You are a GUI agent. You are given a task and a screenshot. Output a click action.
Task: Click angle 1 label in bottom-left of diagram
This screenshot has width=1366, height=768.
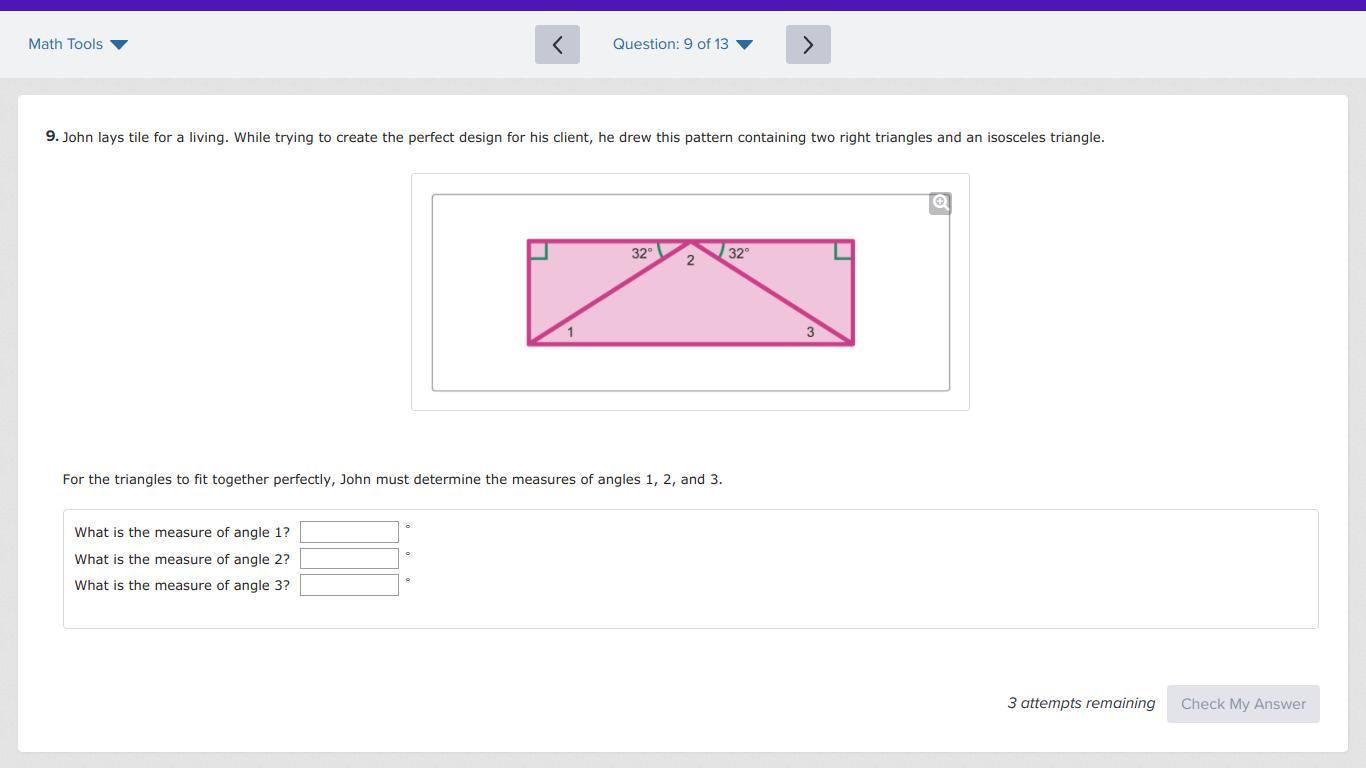(x=570, y=332)
